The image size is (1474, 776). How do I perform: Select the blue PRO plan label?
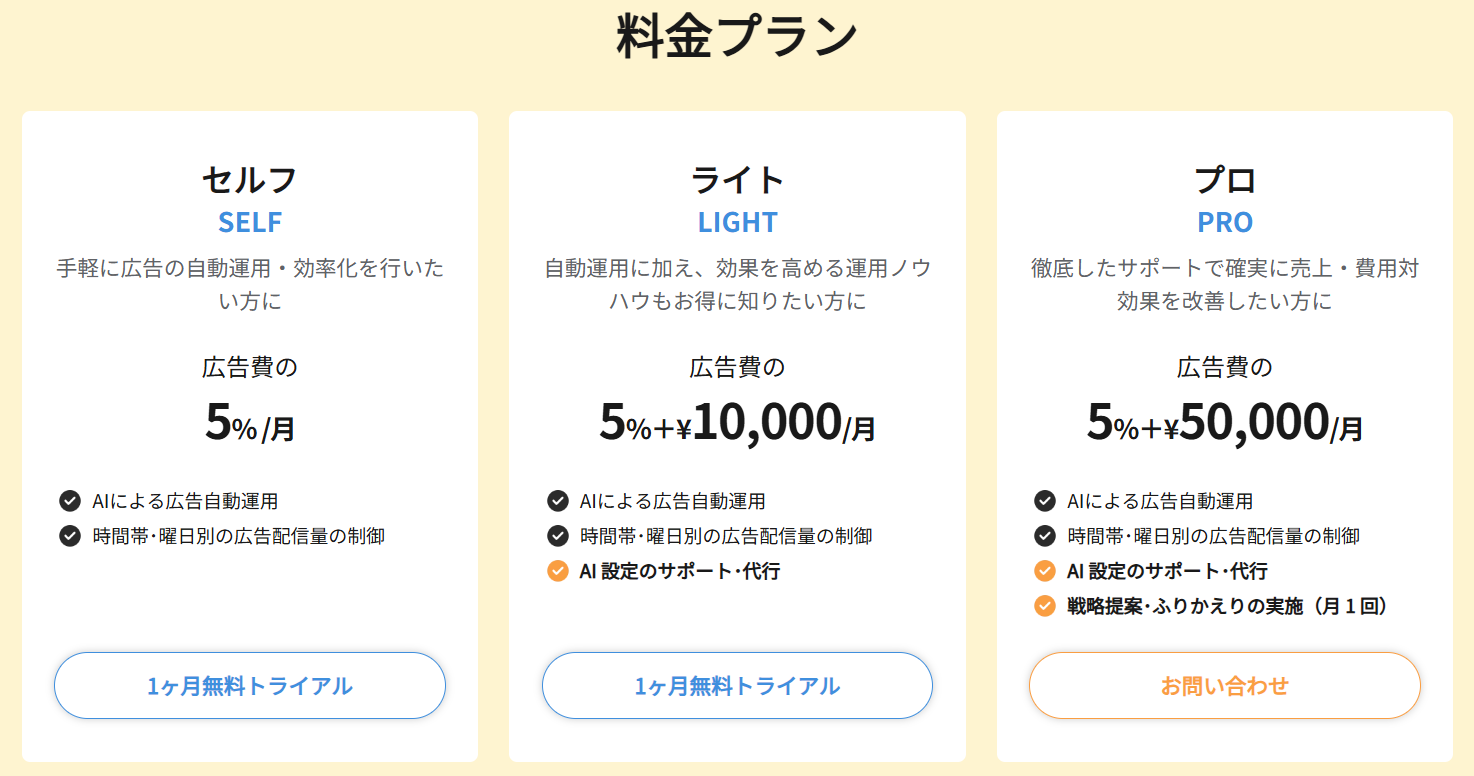click(x=1225, y=222)
